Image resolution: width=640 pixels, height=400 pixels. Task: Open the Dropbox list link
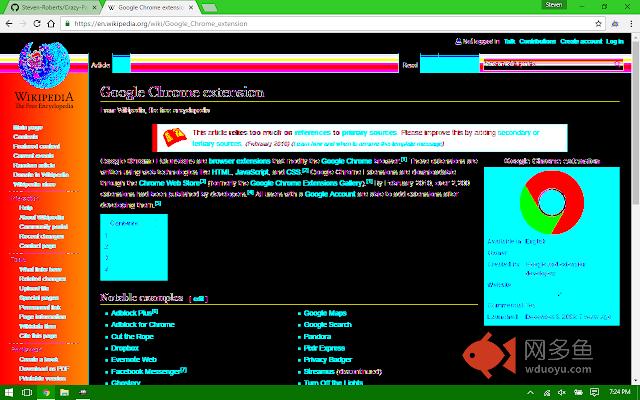point(125,348)
